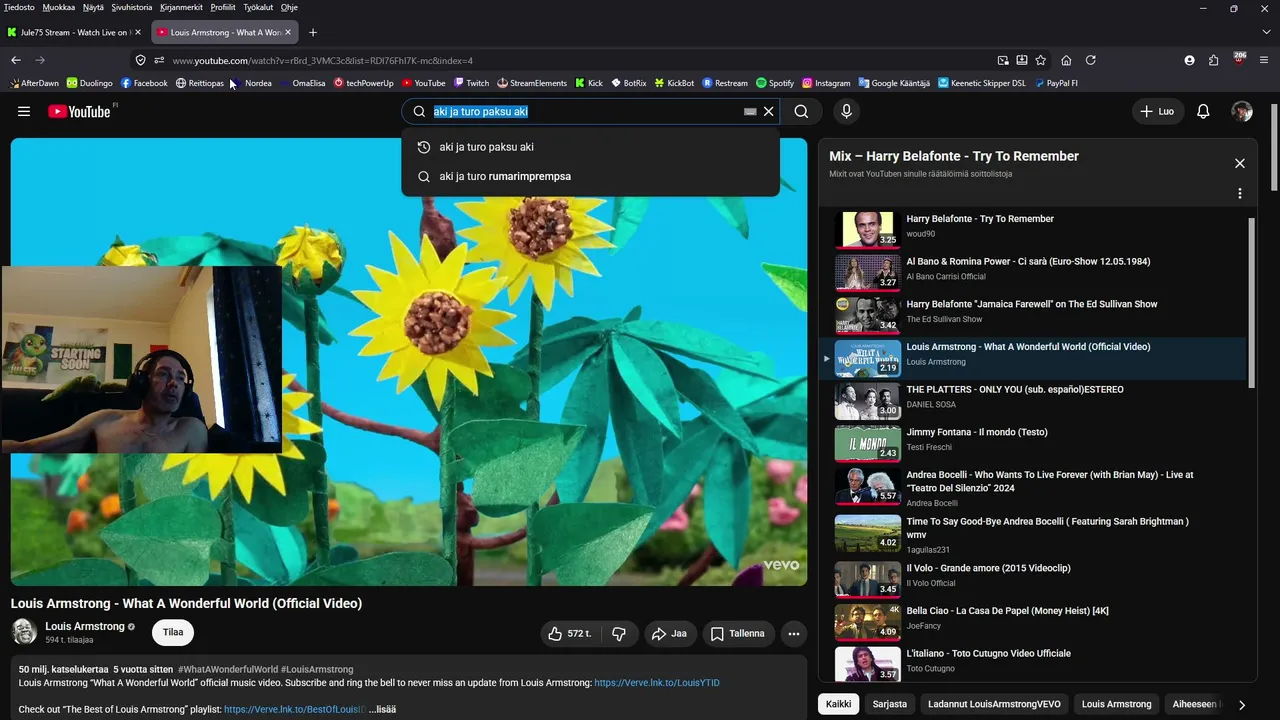Open the Louis Armstrong channel name link

coord(85,626)
